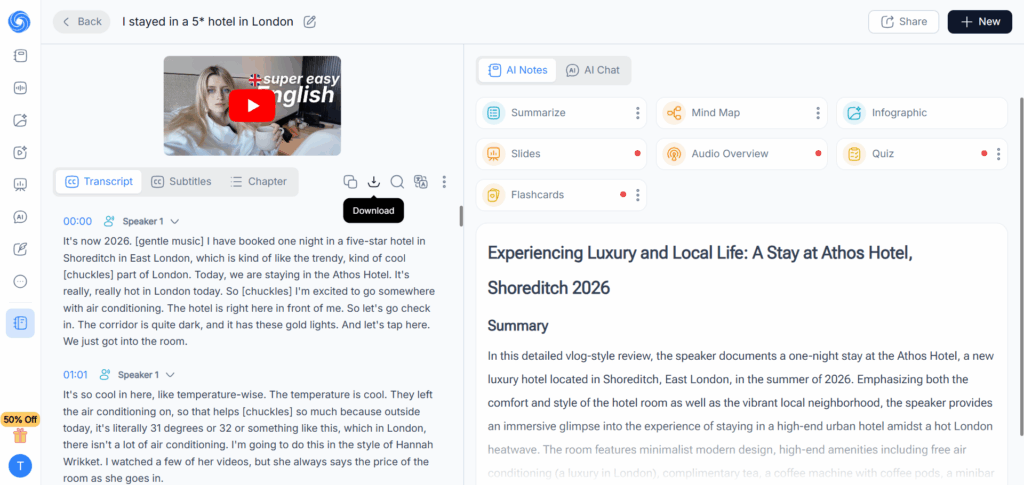The height and width of the screenshot is (485, 1024).
Task: Expand the Speaker 1 dropdown at 01:01
Action: [x=170, y=375]
